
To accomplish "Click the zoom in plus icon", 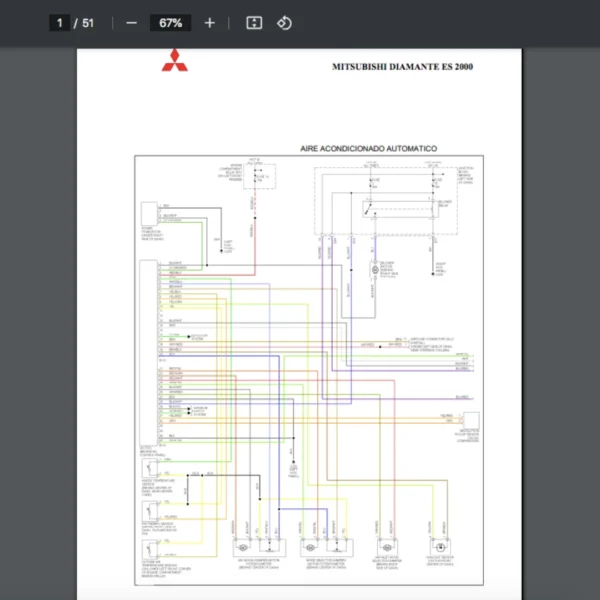I will tap(209, 23).
